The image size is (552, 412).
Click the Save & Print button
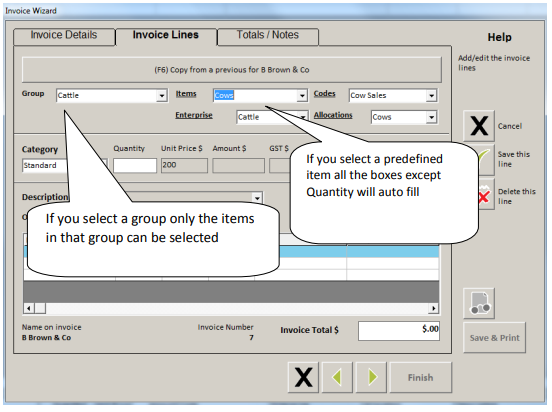click(494, 338)
